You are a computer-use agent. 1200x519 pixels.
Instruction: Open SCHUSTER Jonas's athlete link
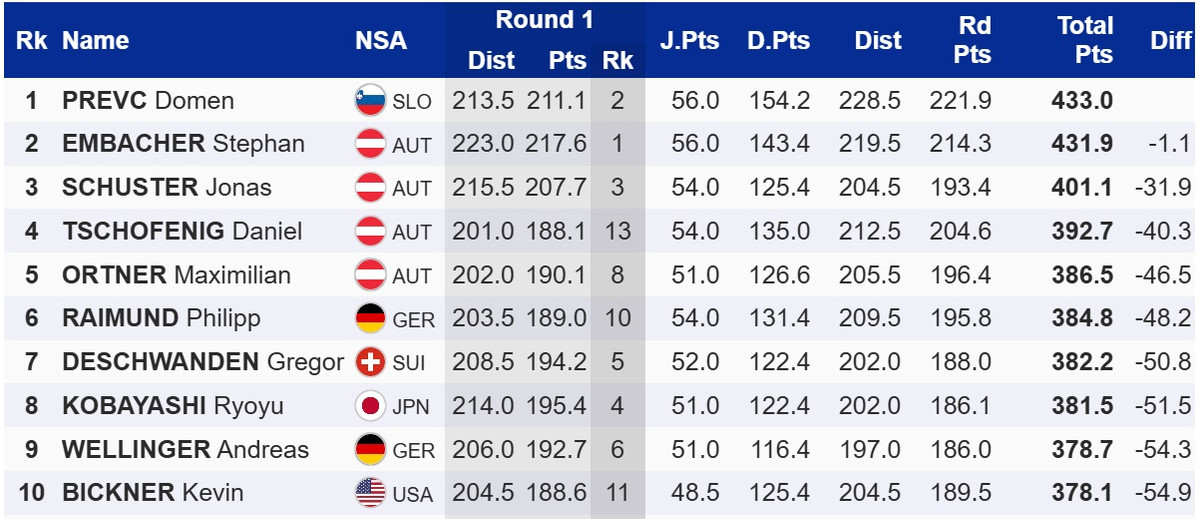coord(166,188)
